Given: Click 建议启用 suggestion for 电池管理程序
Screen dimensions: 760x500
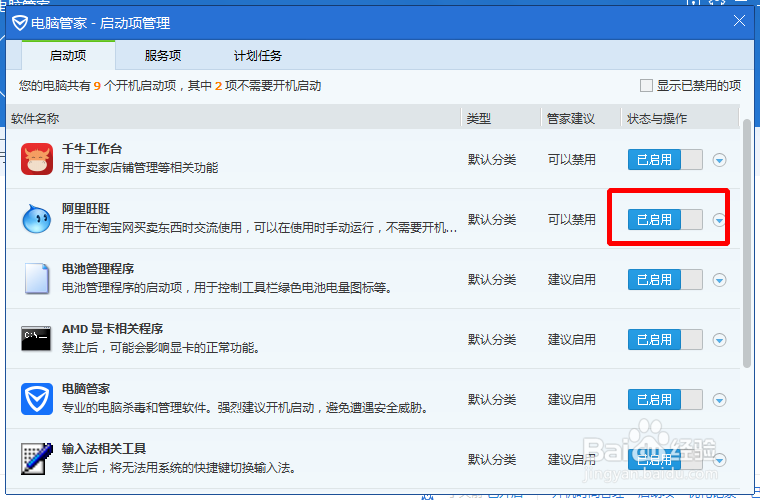Looking at the screenshot, I should pyautogui.click(x=571, y=280).
